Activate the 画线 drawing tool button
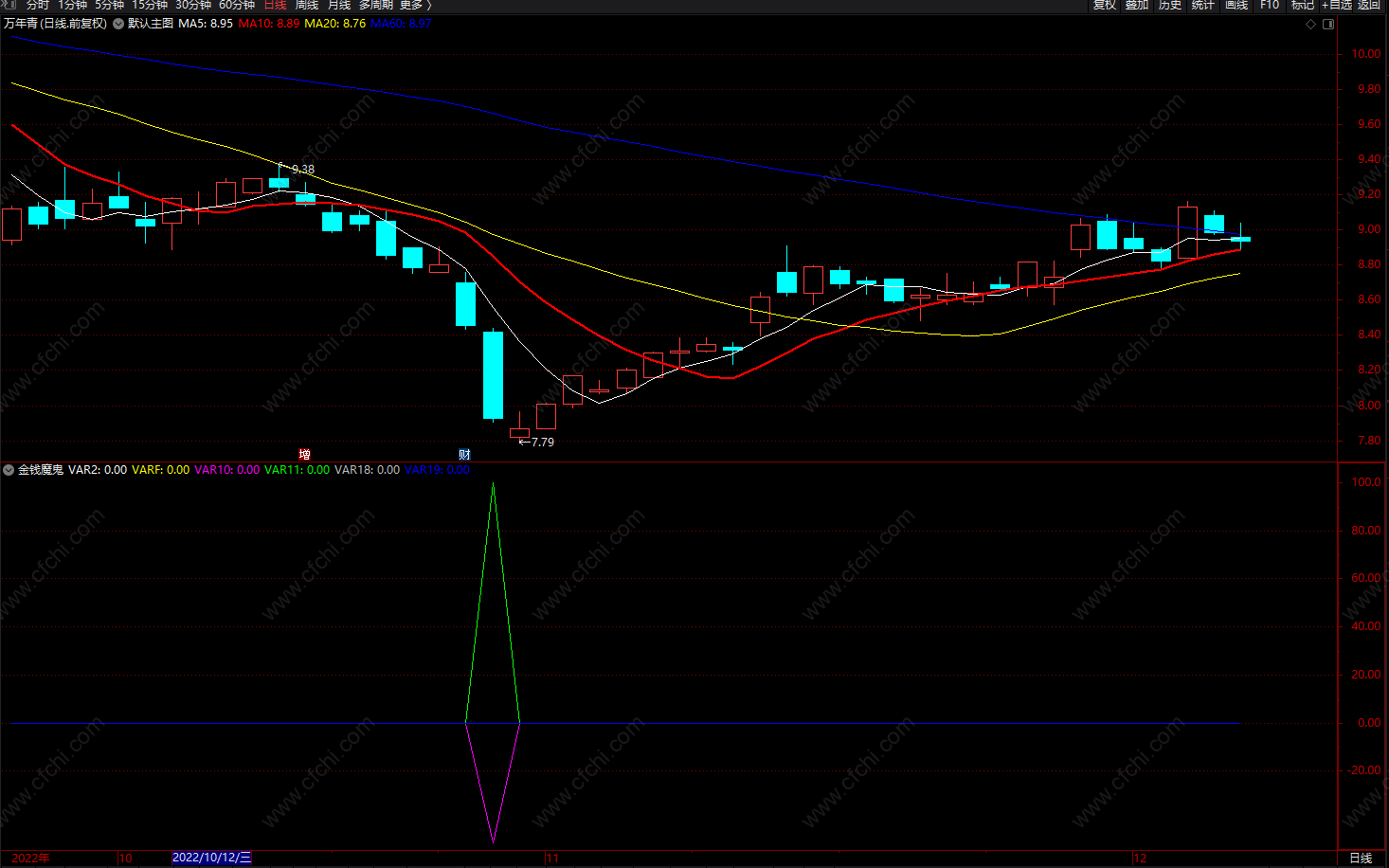The height and width of the screenshot is (868, 1389). 1236,5
